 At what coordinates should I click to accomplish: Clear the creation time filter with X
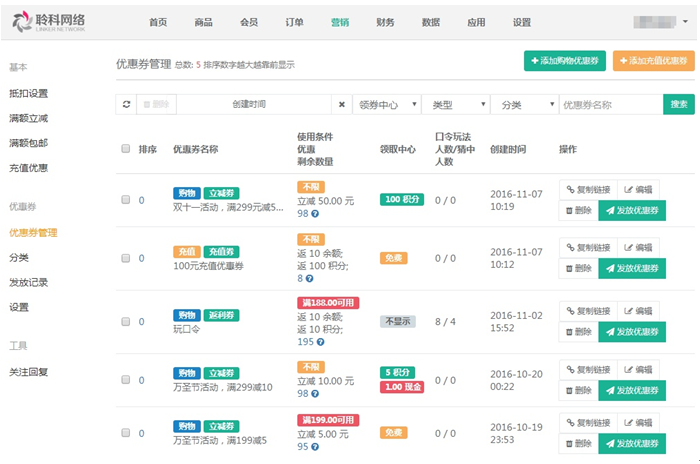click(342, 104)
